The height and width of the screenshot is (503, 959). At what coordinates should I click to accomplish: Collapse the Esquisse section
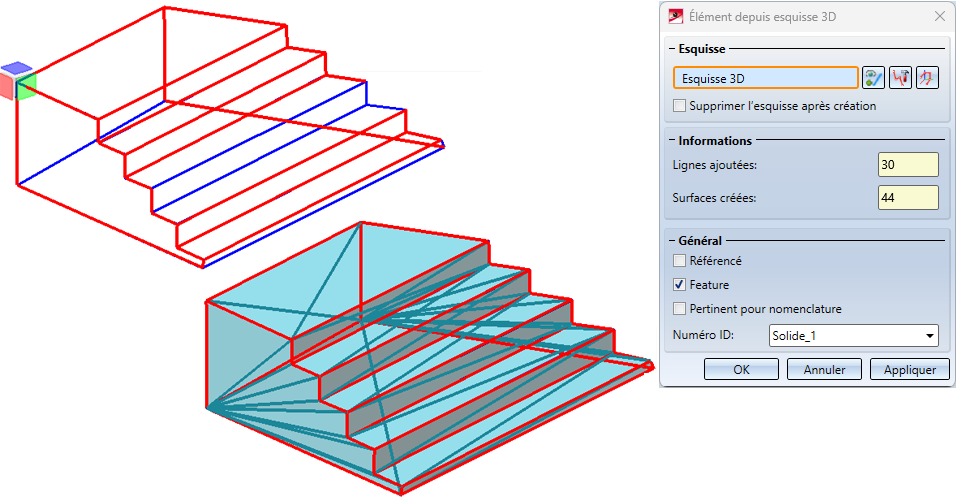pos(672,49)
